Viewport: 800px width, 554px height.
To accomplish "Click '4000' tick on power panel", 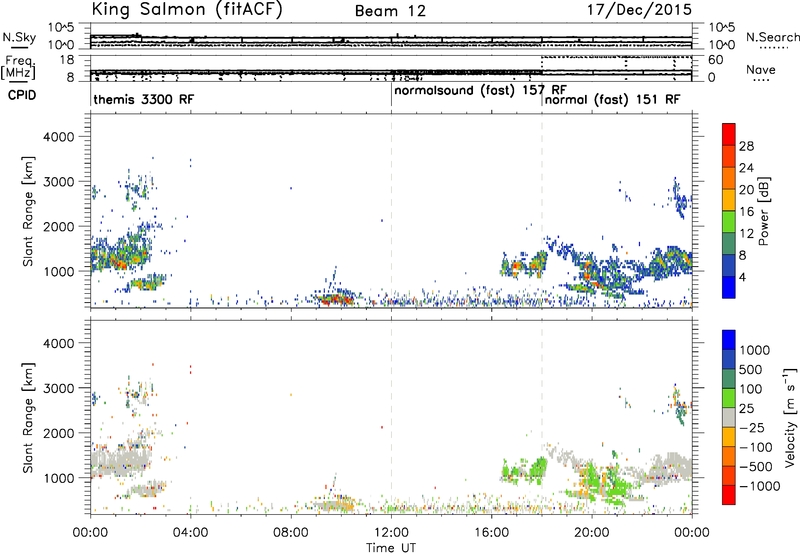I will tap(58, 137).
